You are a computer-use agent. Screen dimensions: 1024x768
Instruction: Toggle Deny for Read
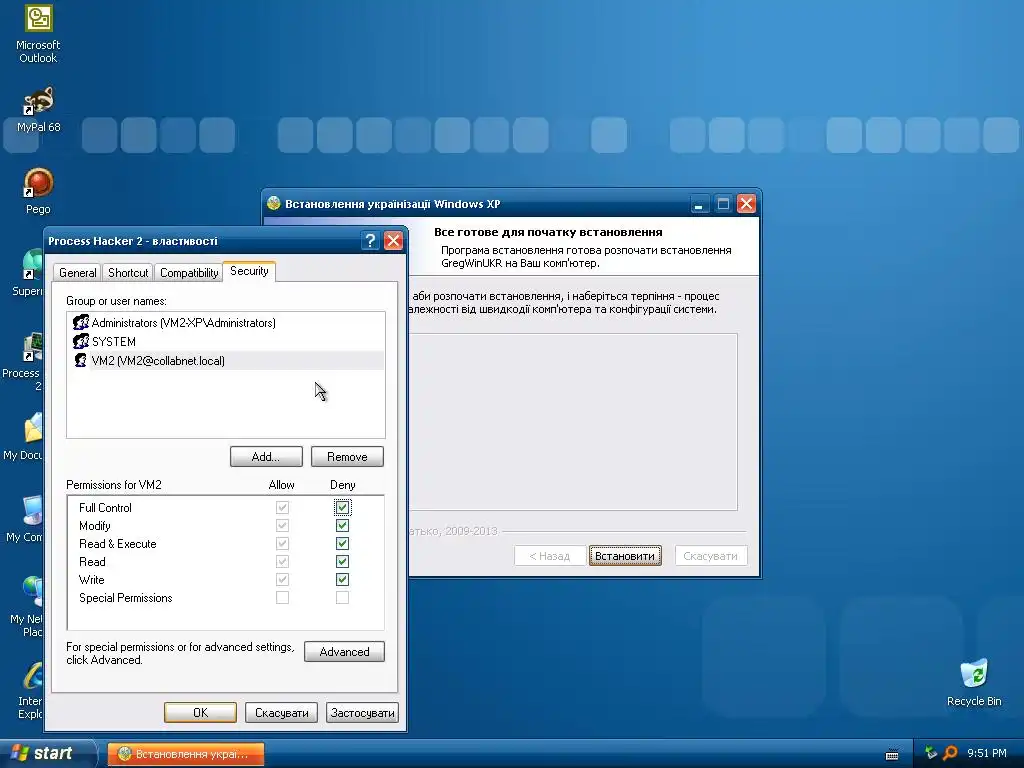tap(342, 562)
